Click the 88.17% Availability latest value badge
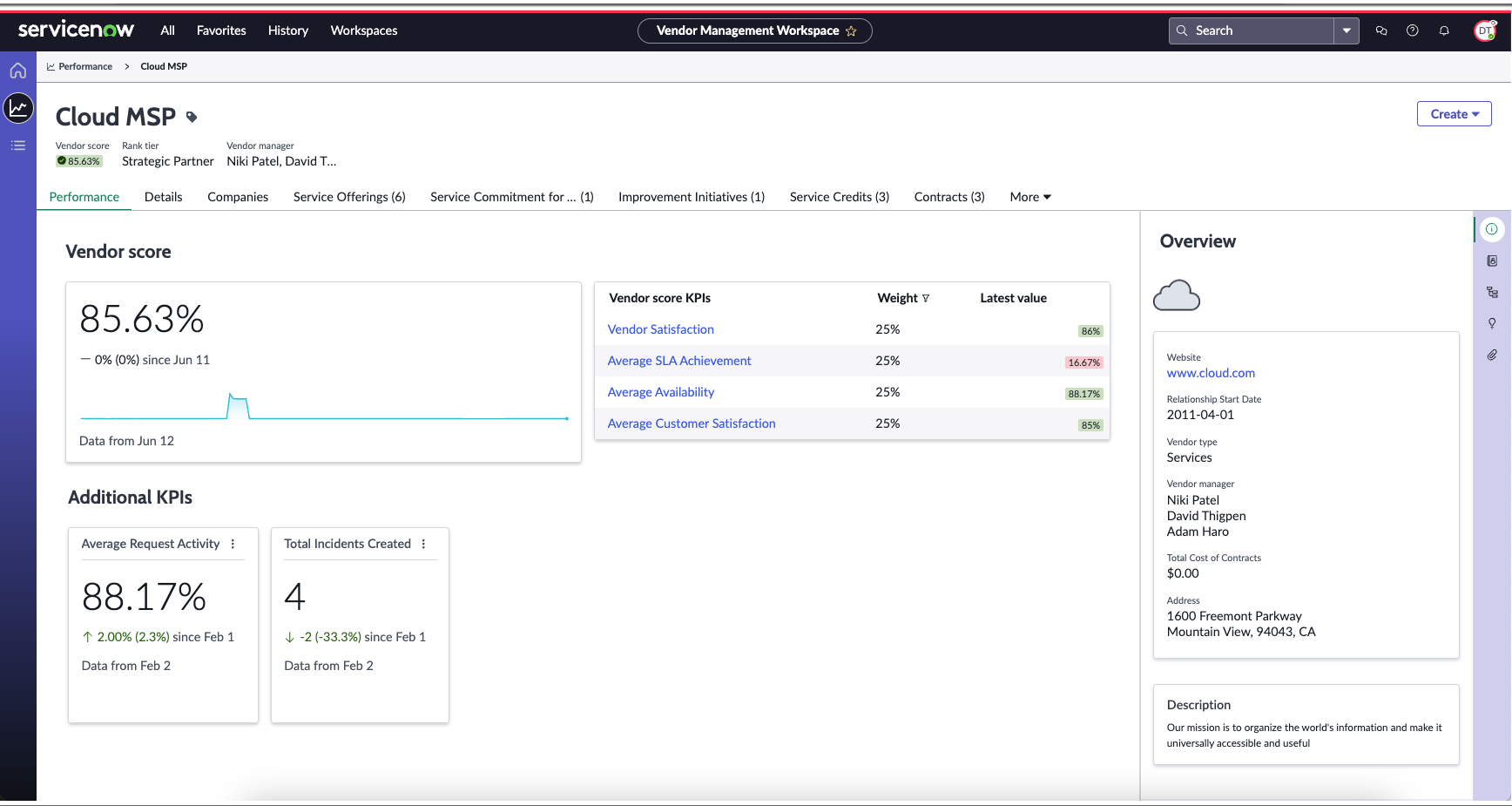 pyautogui.click(x=1084, y=394)
